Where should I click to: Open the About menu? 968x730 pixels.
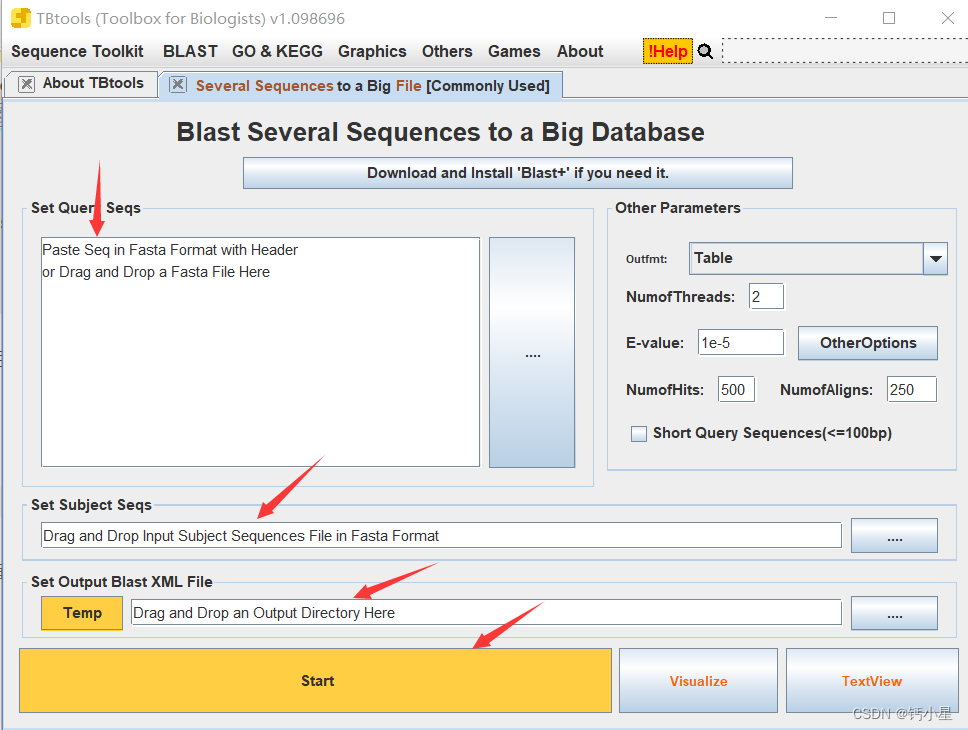pos(580,51)
